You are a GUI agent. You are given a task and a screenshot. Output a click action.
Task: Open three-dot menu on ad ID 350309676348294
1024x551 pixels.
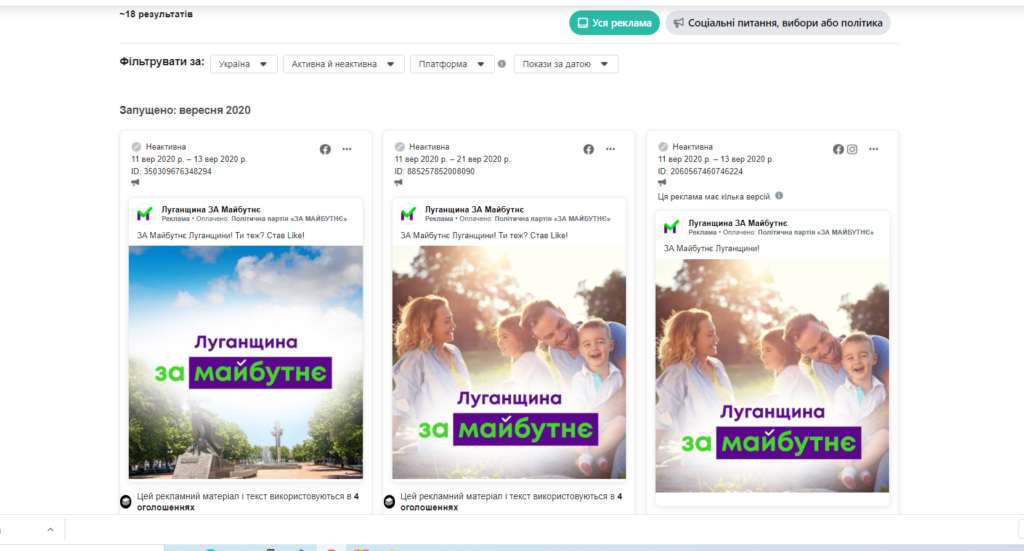(347, 150)
